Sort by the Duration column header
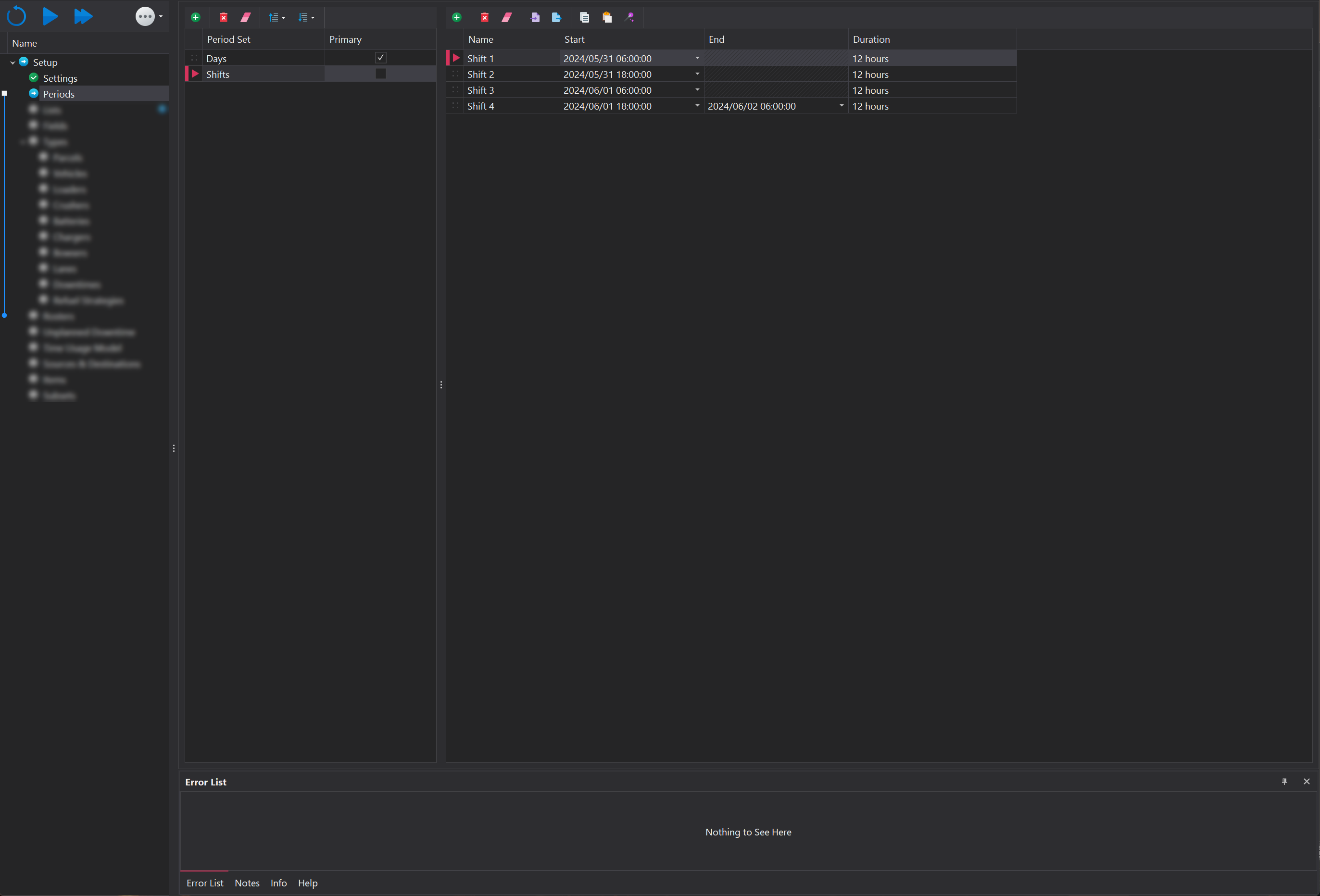The width and height of the screenshot is (1320, 896). pyautogui.click(x=871, y=39)
